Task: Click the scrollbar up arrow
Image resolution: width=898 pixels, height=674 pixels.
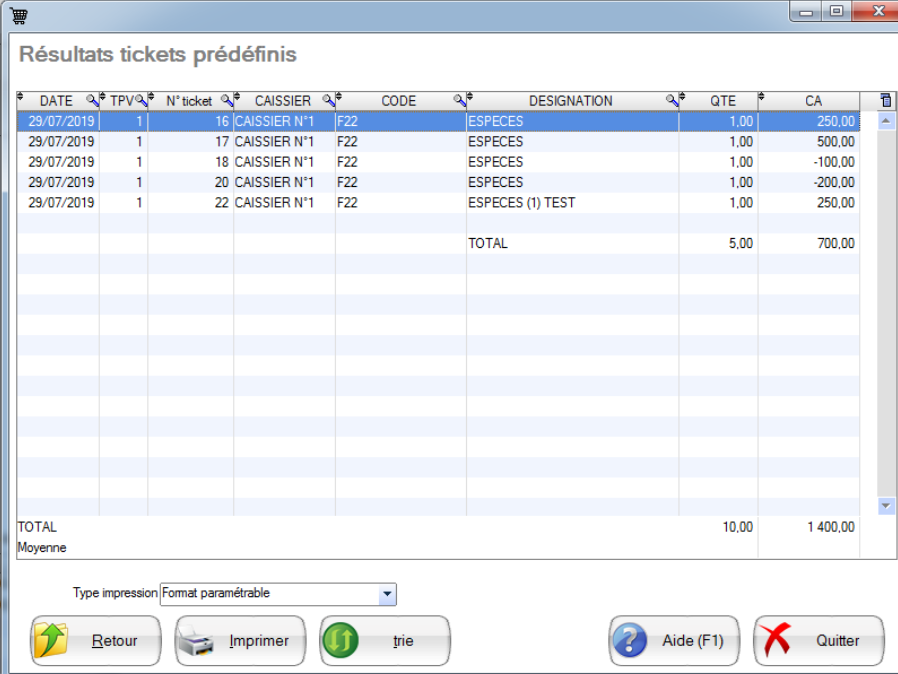Action: click(x=885, y=121)
